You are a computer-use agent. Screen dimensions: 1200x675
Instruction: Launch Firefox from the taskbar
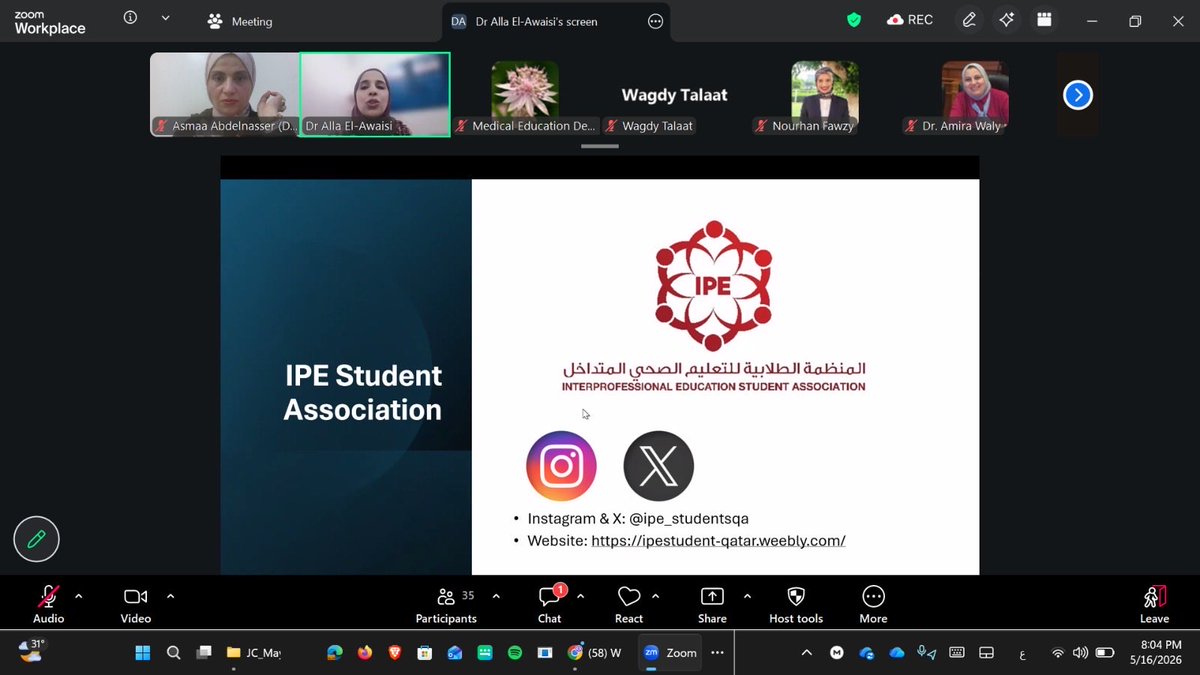pos(364,653)
